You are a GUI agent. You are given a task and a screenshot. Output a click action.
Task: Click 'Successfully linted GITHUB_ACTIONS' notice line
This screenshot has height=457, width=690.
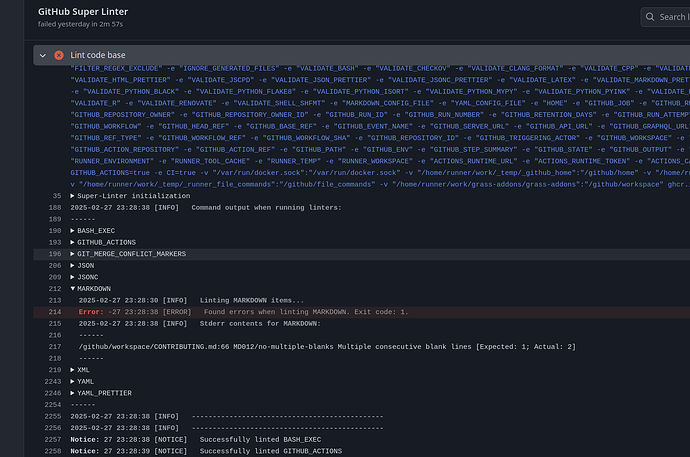[206, 451]
